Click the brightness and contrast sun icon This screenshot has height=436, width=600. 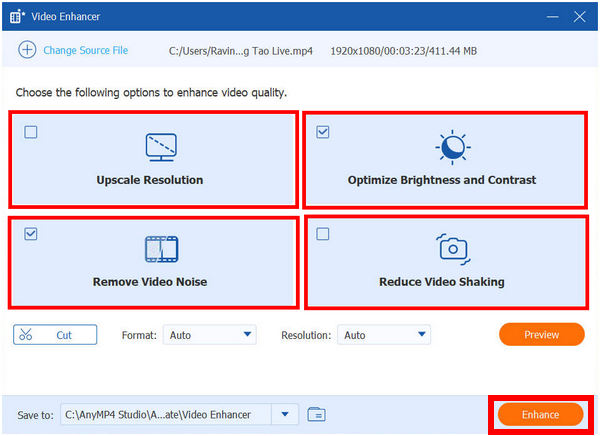point(453,147)
